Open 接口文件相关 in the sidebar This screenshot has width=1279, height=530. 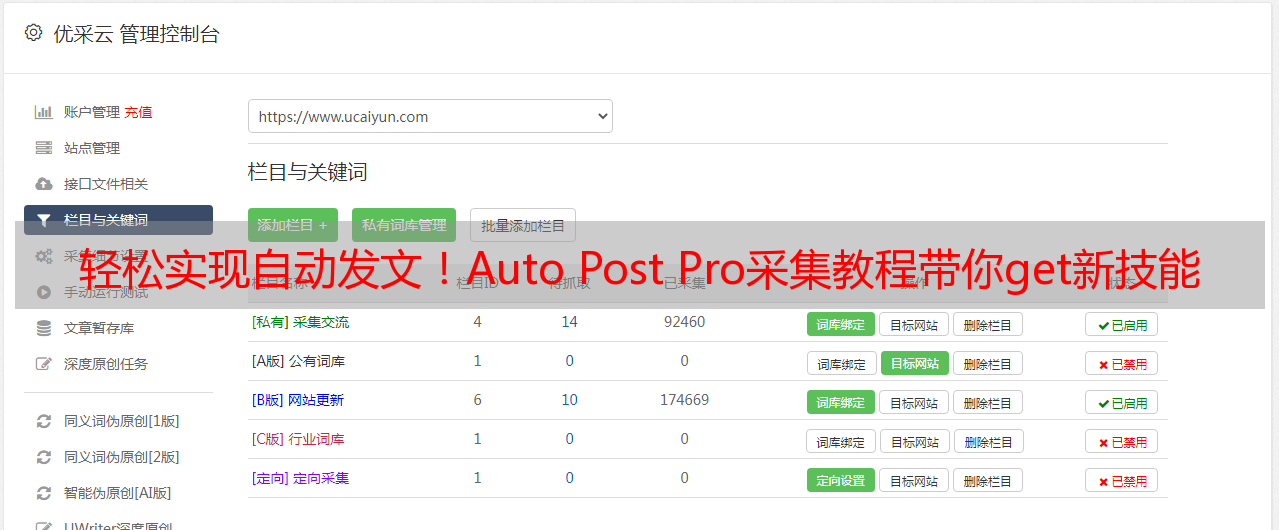point(106,184)
